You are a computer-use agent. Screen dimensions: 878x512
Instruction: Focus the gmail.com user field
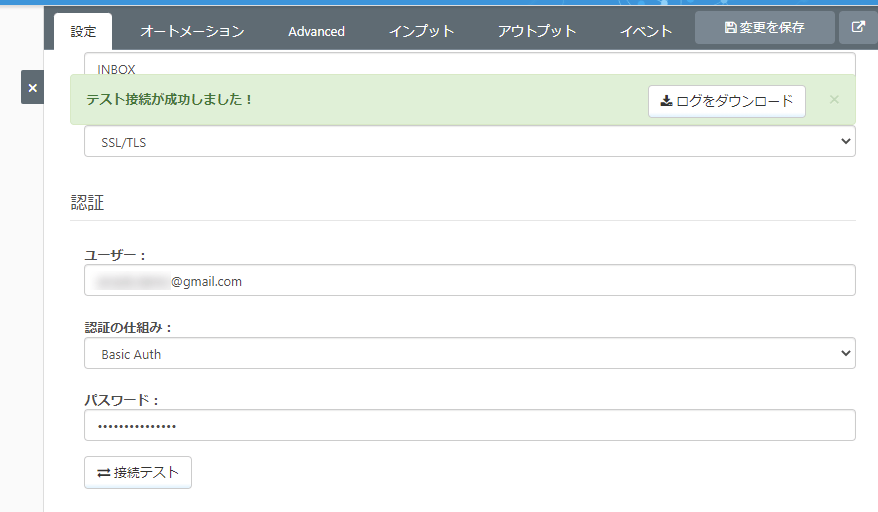pos(469,281)
